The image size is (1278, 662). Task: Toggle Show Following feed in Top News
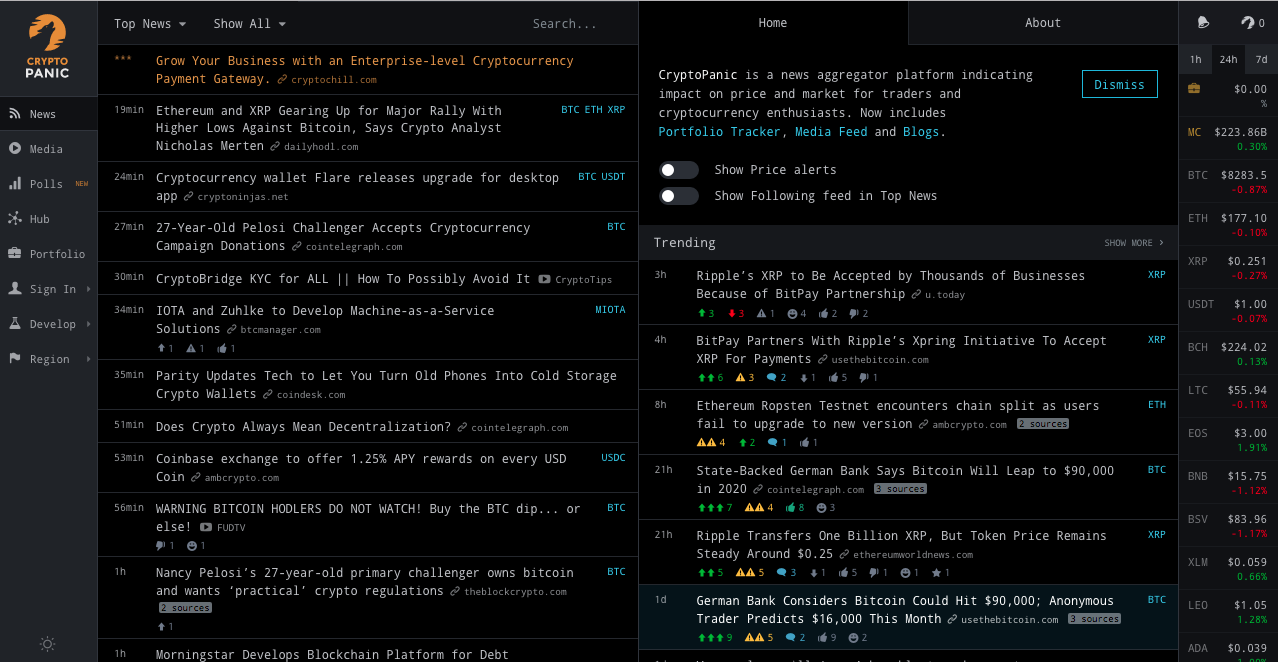tap(679, 196)
